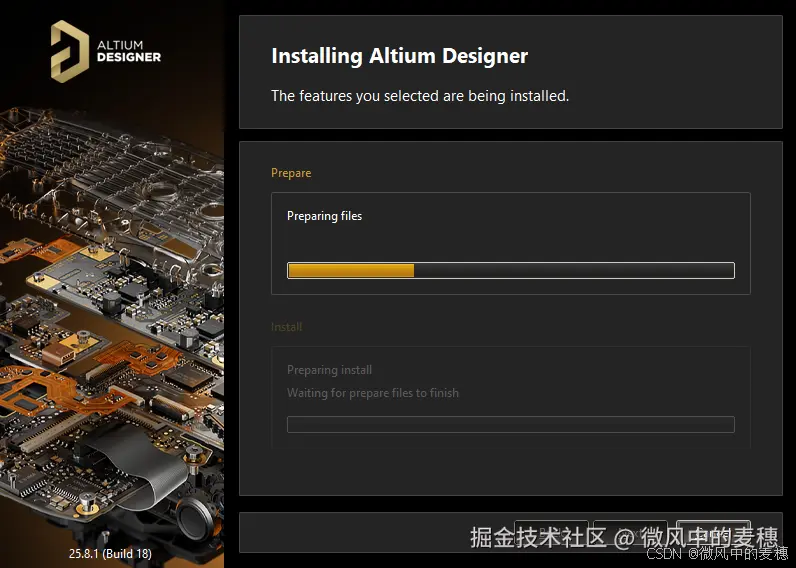Screen dimensions: 796x568
Task: Click the 'Prepare' section label
Action: tap(291, 173)
